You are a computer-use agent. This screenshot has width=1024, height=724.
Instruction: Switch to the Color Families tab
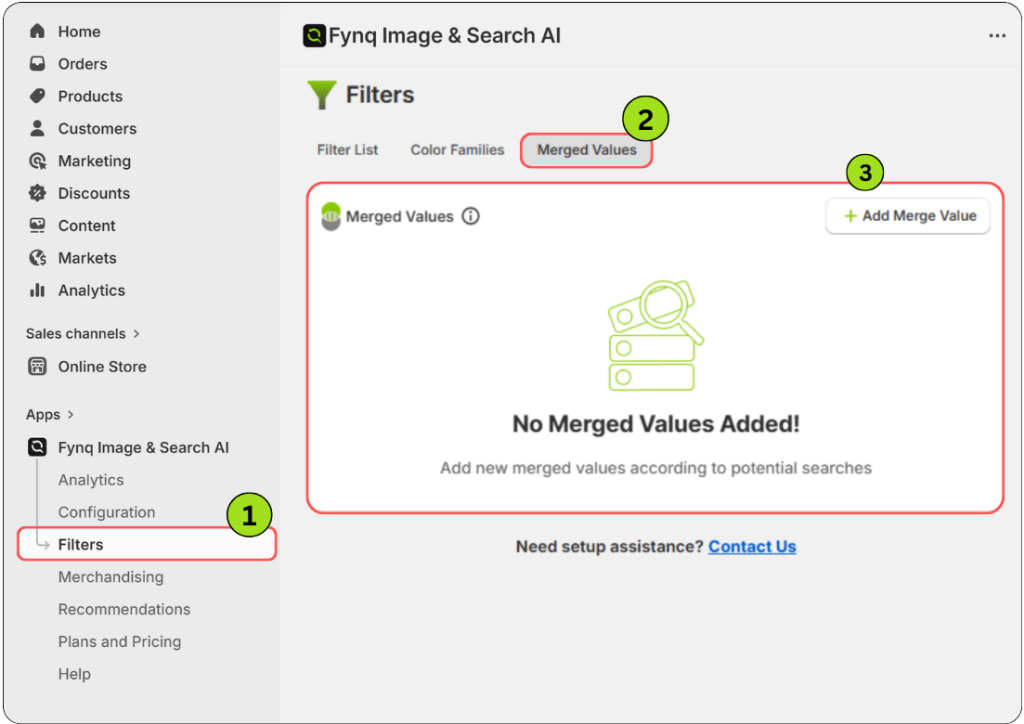pos(457,150)
